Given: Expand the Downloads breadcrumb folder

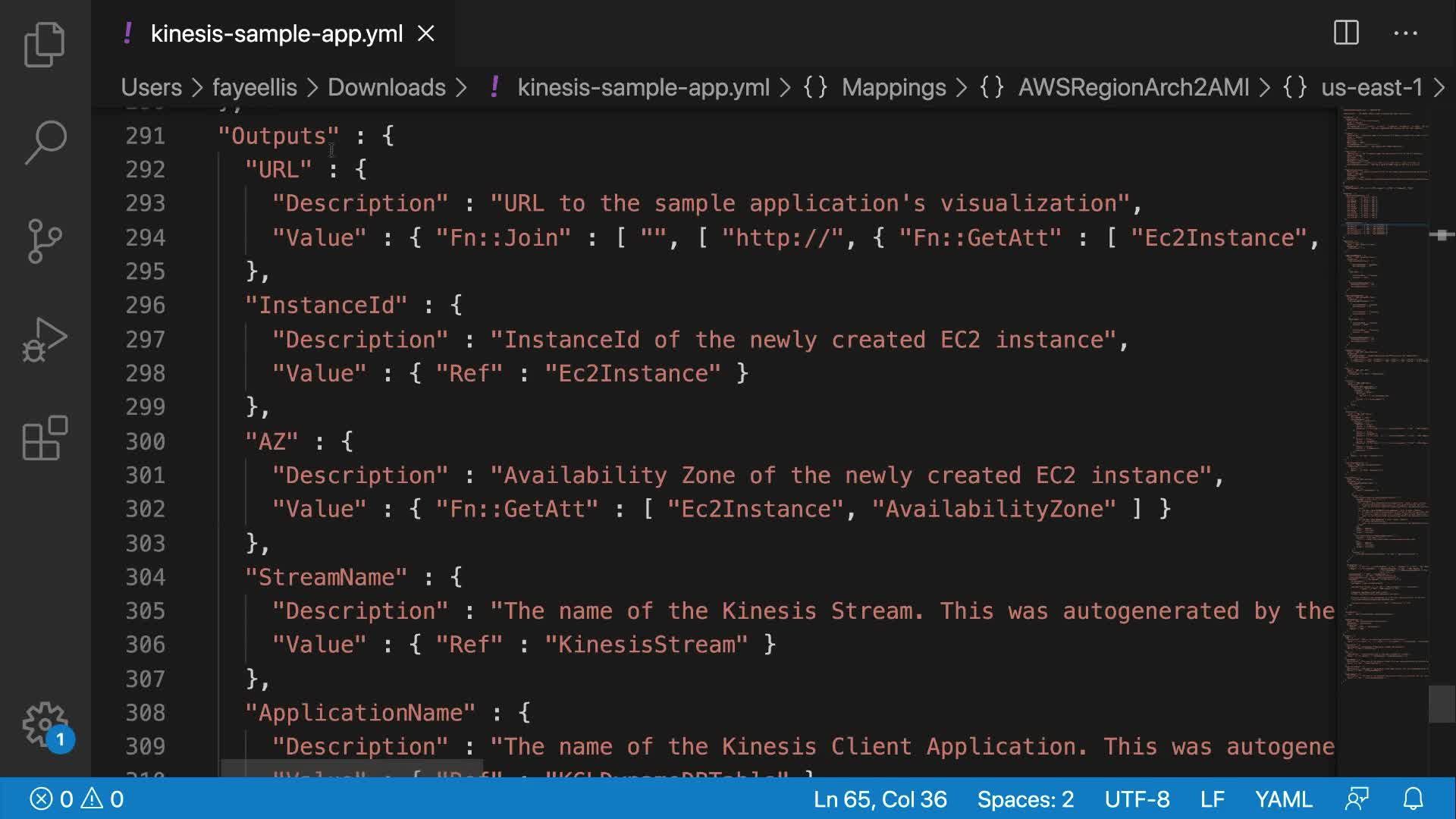Looking at the screenshot, I should pos(386,87).
